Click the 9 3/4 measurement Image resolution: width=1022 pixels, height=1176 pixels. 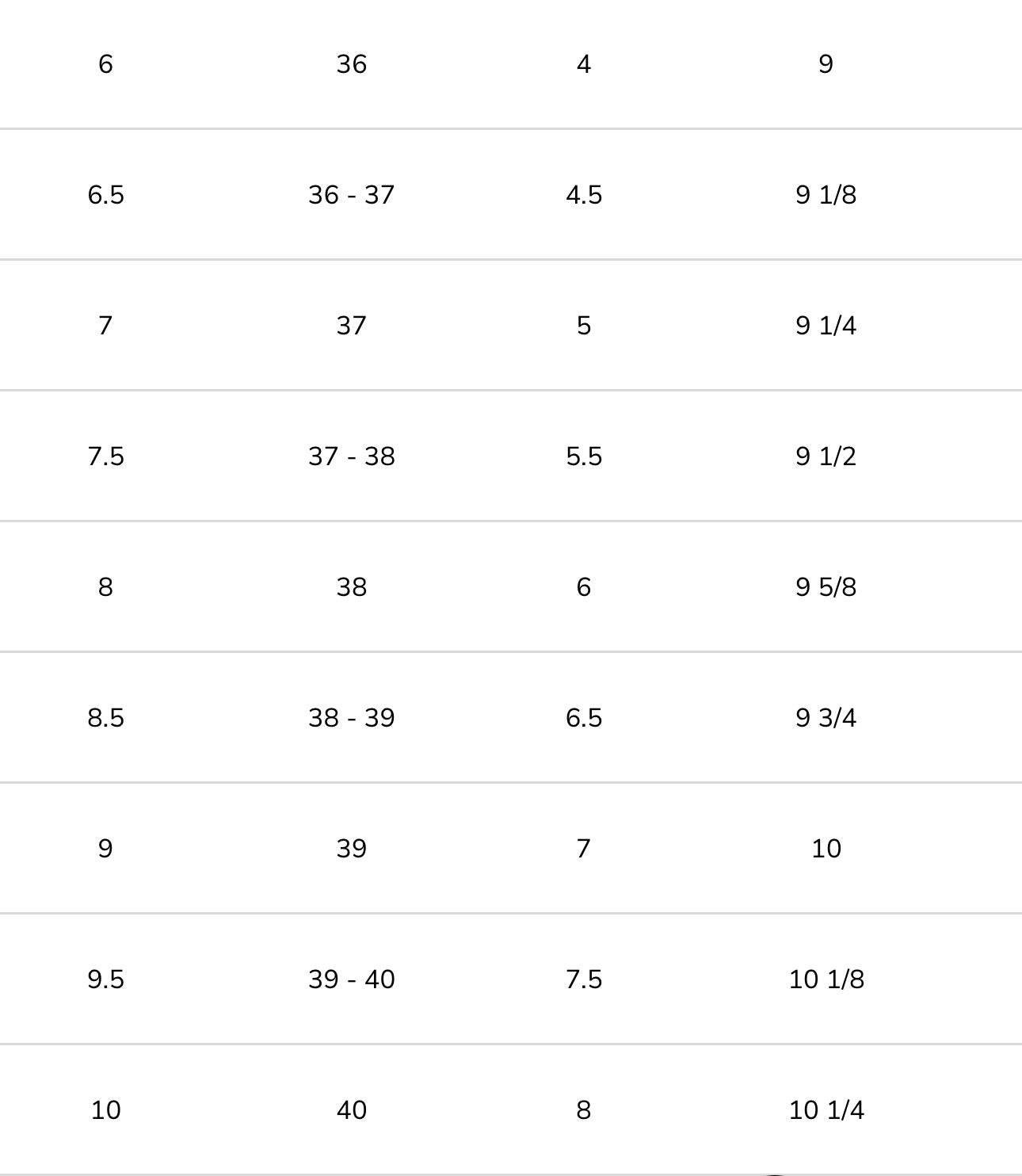click(x=826, y=718)
